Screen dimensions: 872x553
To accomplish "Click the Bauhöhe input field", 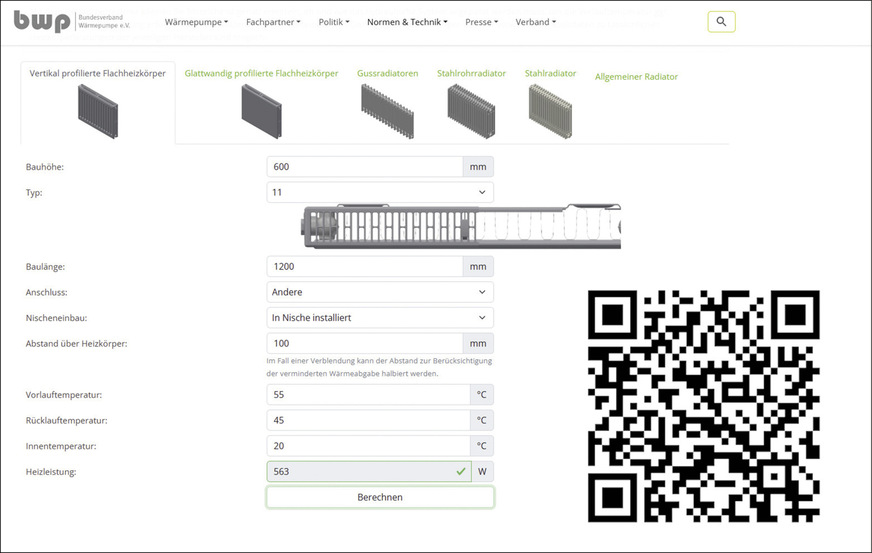I will coord(364,167).
